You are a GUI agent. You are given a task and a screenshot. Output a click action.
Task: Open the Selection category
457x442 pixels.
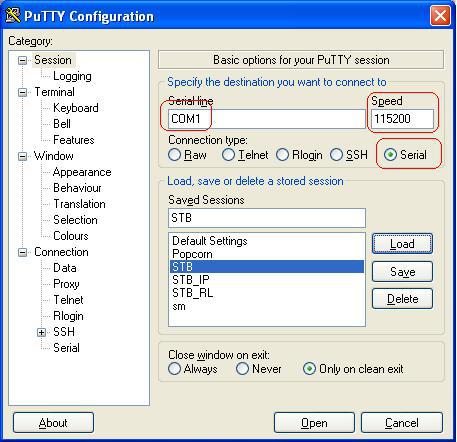tap(75, 220)
